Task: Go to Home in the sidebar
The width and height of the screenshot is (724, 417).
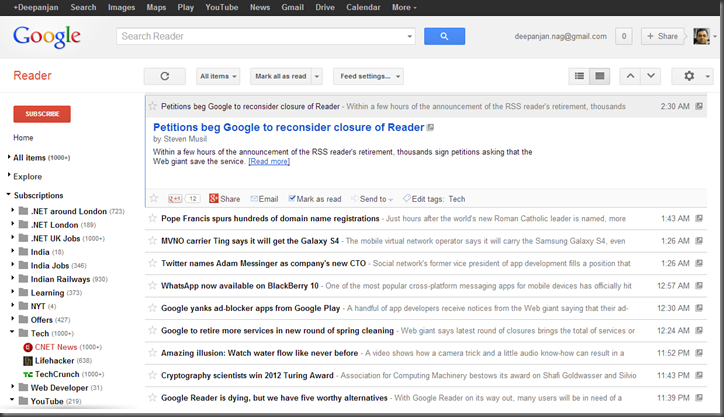Action: tap(23, 138)
